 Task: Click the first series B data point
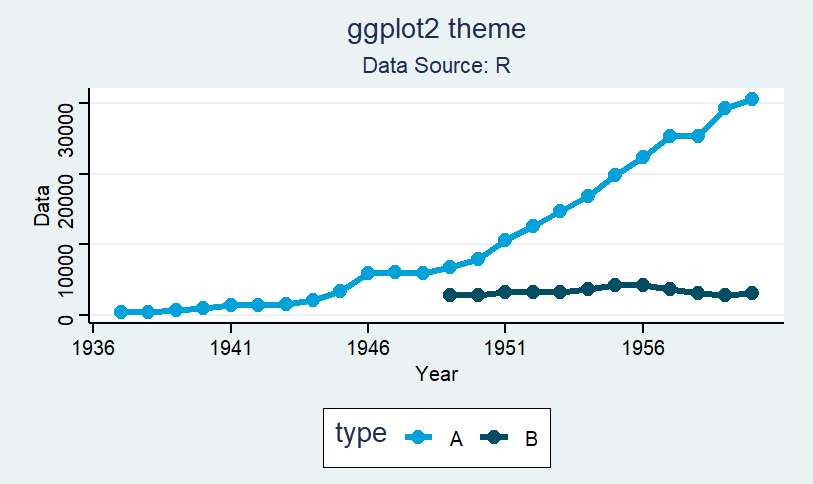pos(450,295)
